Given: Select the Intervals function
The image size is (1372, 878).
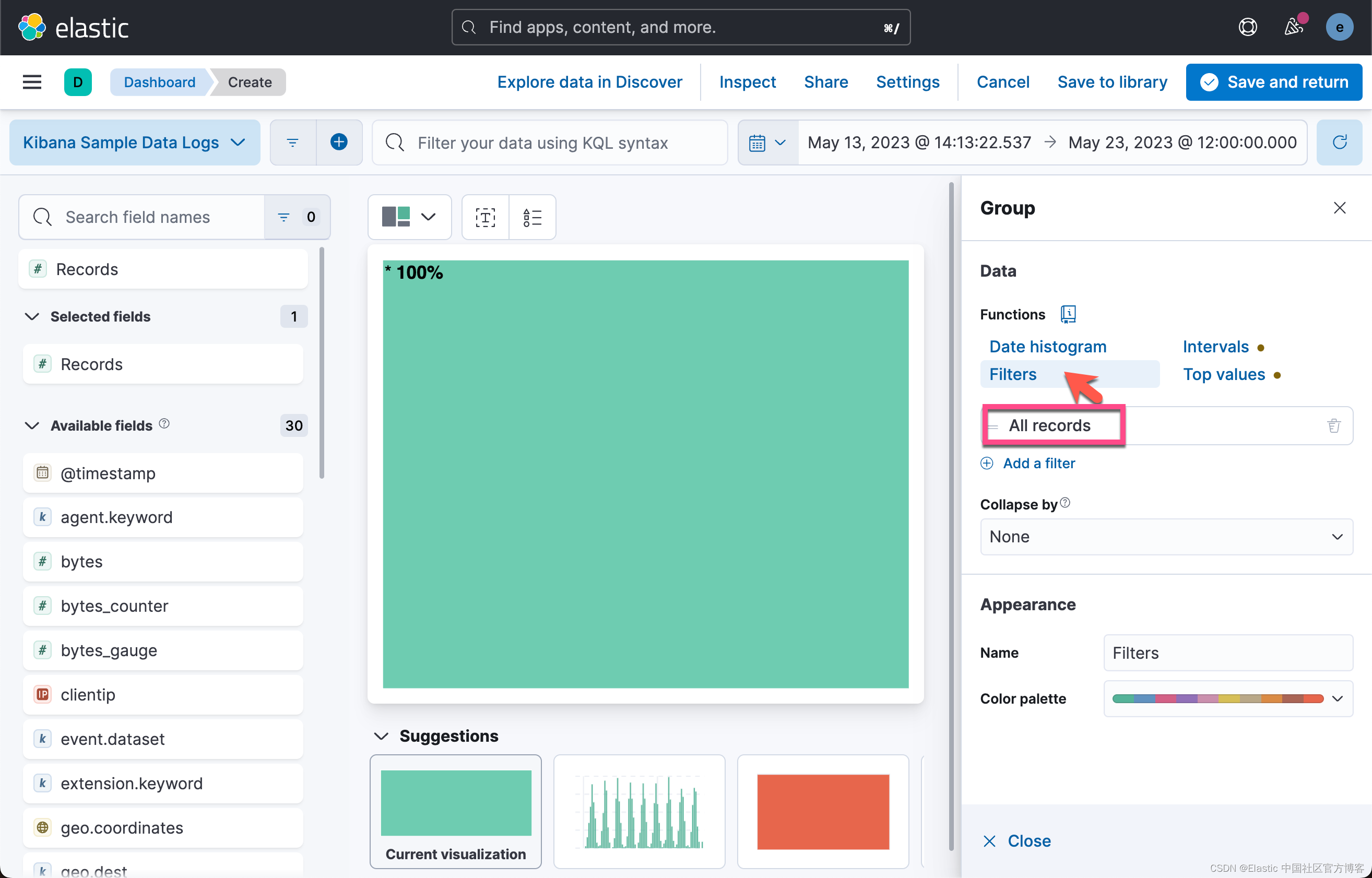Looking at the screenshot, I should tap(1216, 347).
